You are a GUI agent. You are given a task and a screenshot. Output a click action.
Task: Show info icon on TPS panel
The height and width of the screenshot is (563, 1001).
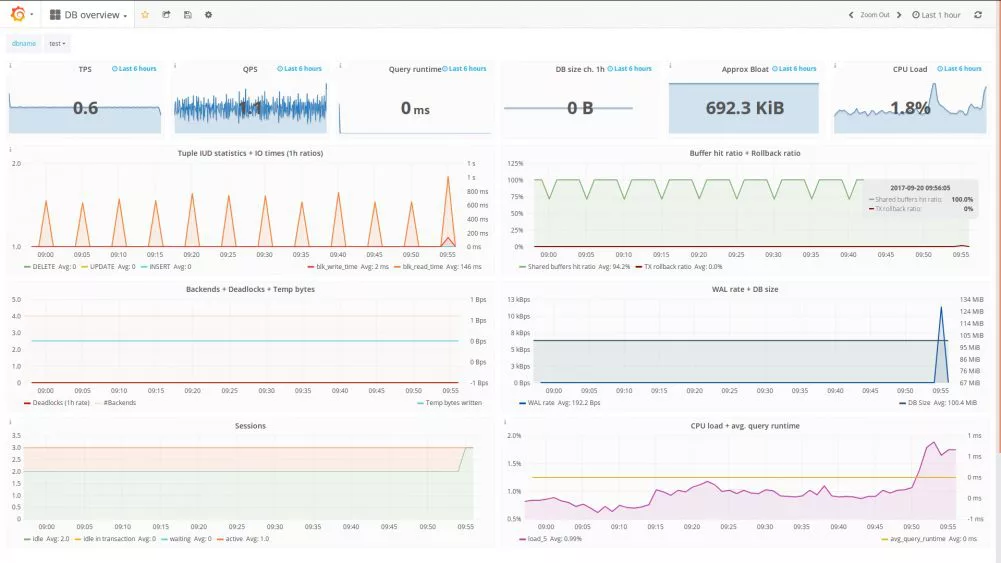click(10, 64)
